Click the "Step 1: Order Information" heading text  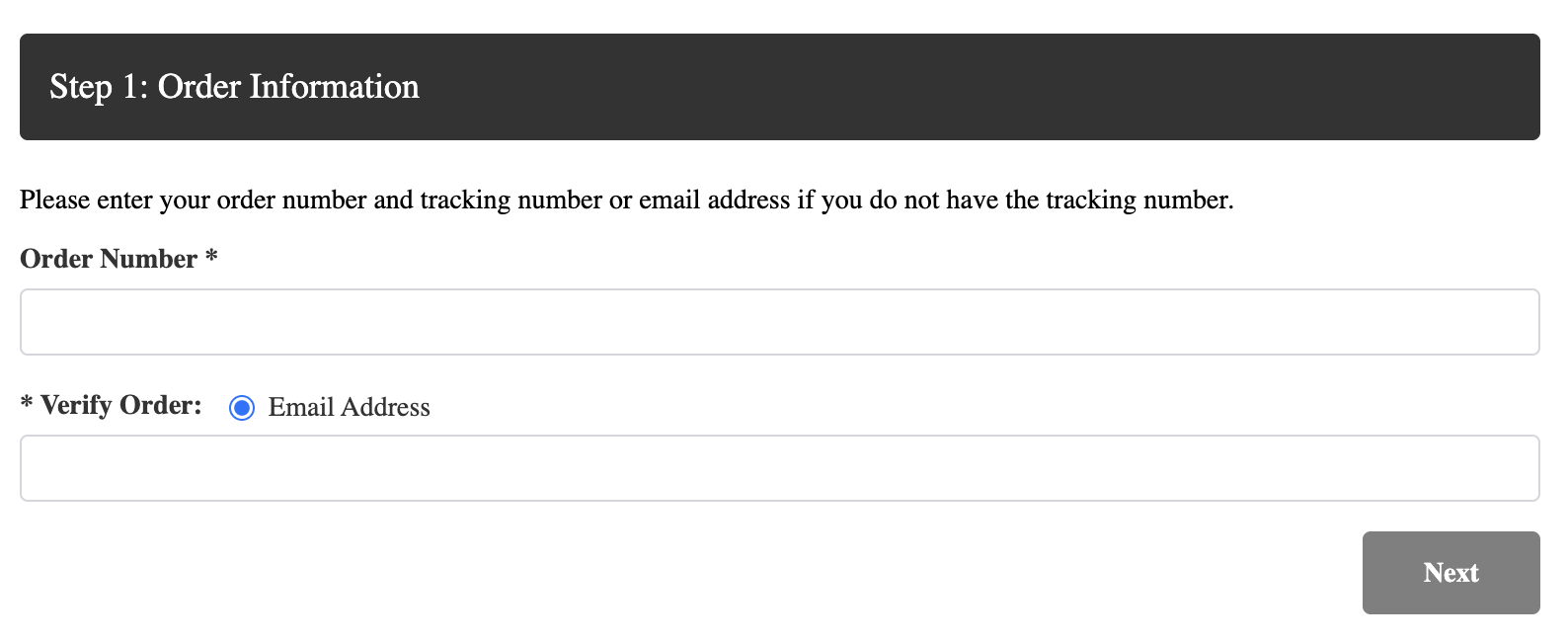click(234, 87)
